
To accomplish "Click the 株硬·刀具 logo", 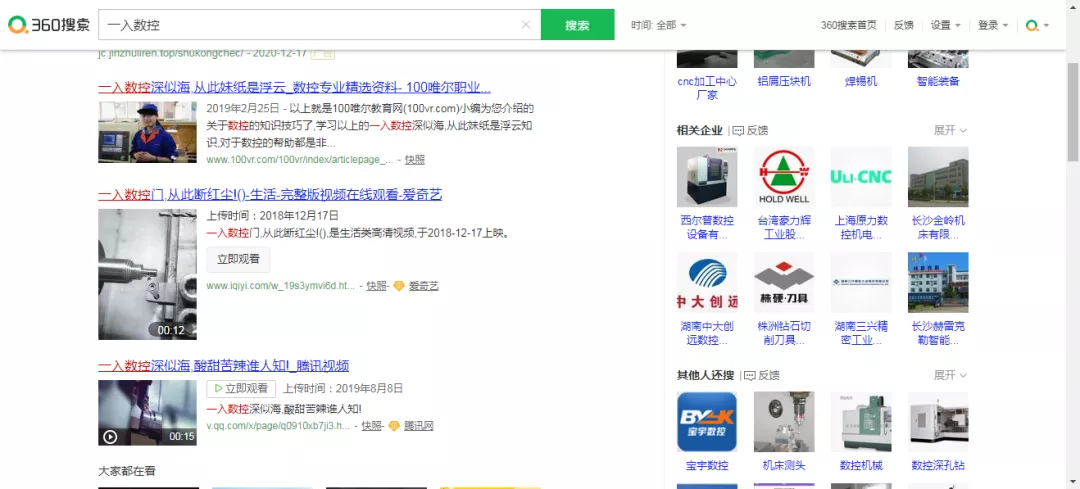I will [784, 282].
